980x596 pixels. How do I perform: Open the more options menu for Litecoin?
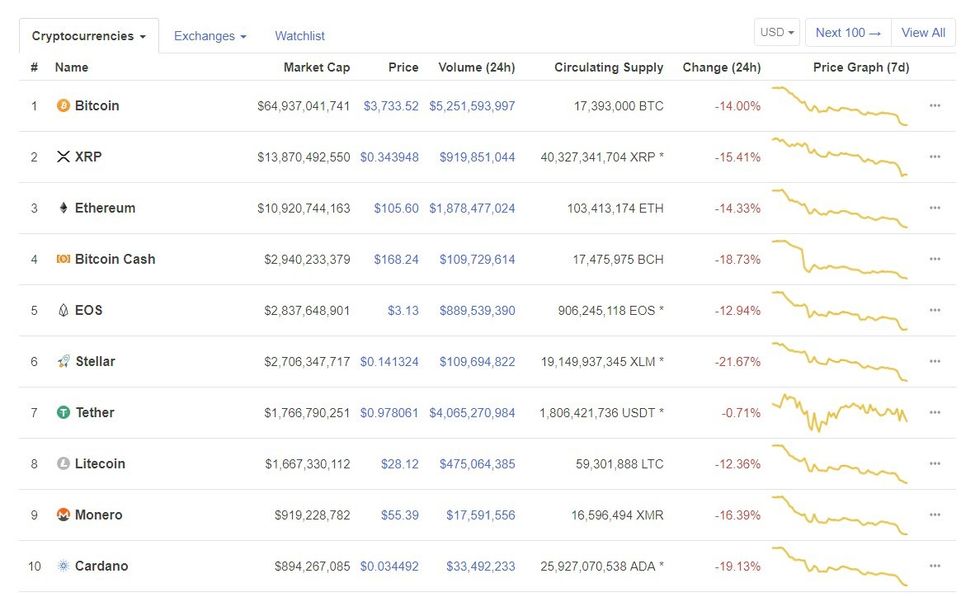pyautogui.click(x=934, y=464)
